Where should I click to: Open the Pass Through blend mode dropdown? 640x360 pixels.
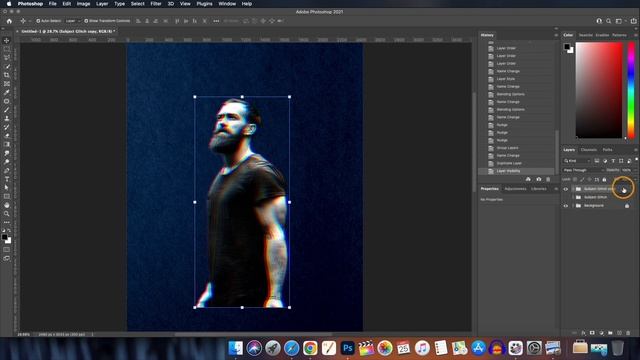[x=583, y=170]
